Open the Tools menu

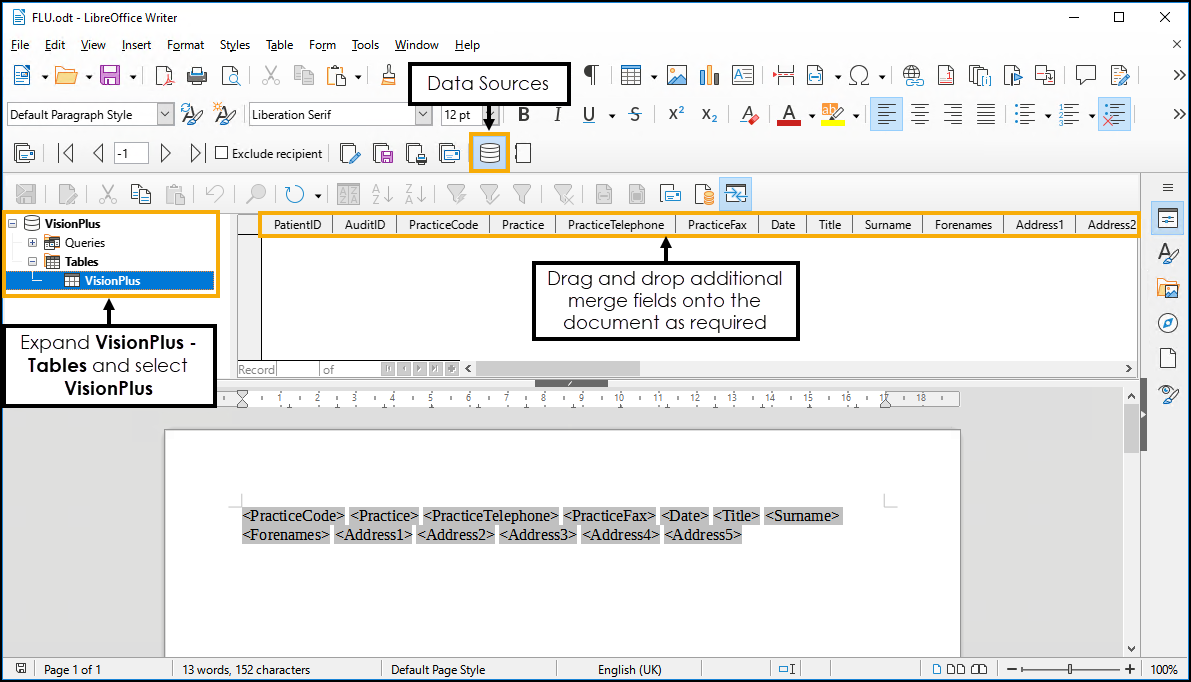pos(365,45)
